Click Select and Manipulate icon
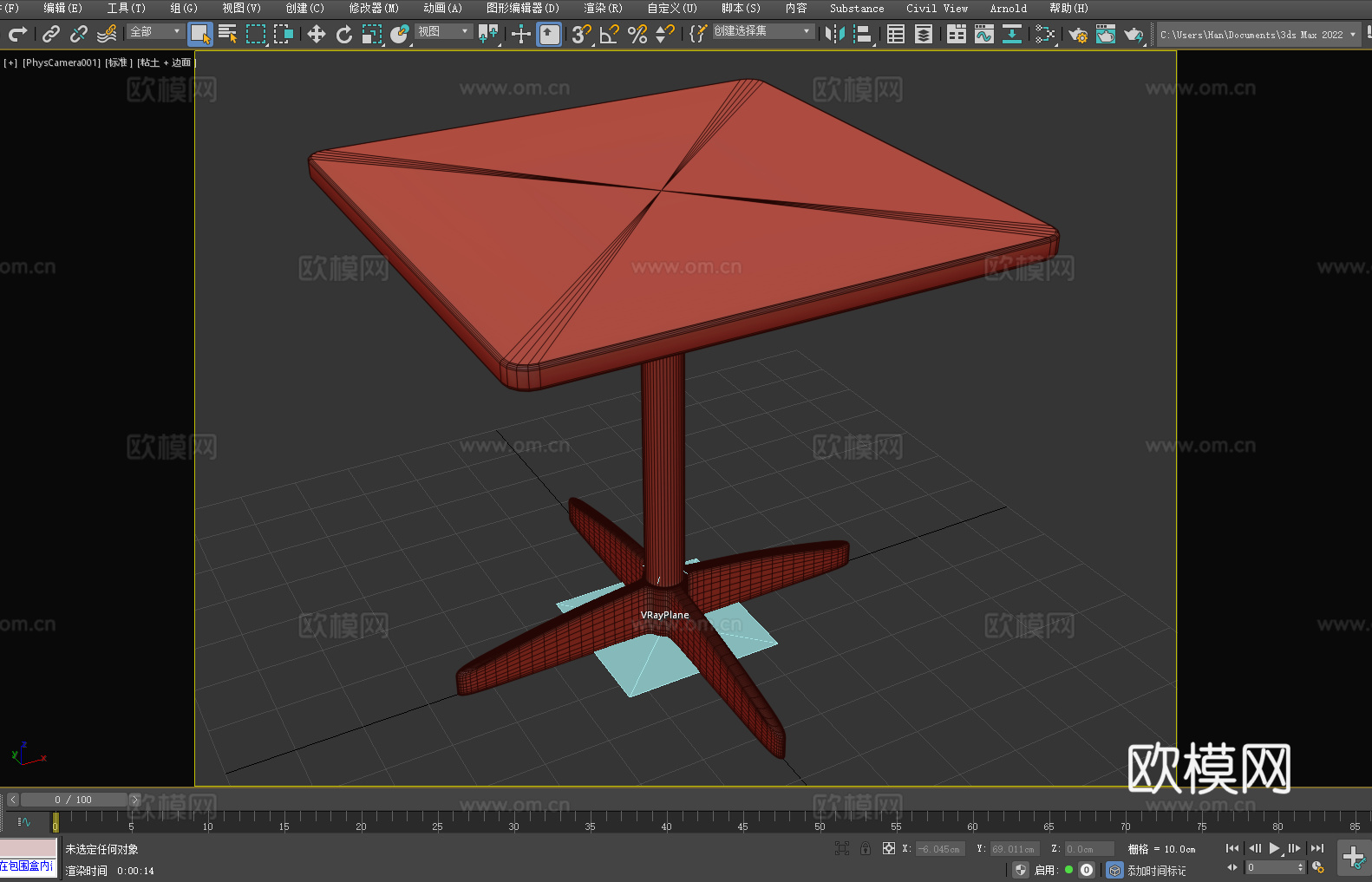The height and width of the screenshot is (882, 1372). pos(521,34)
